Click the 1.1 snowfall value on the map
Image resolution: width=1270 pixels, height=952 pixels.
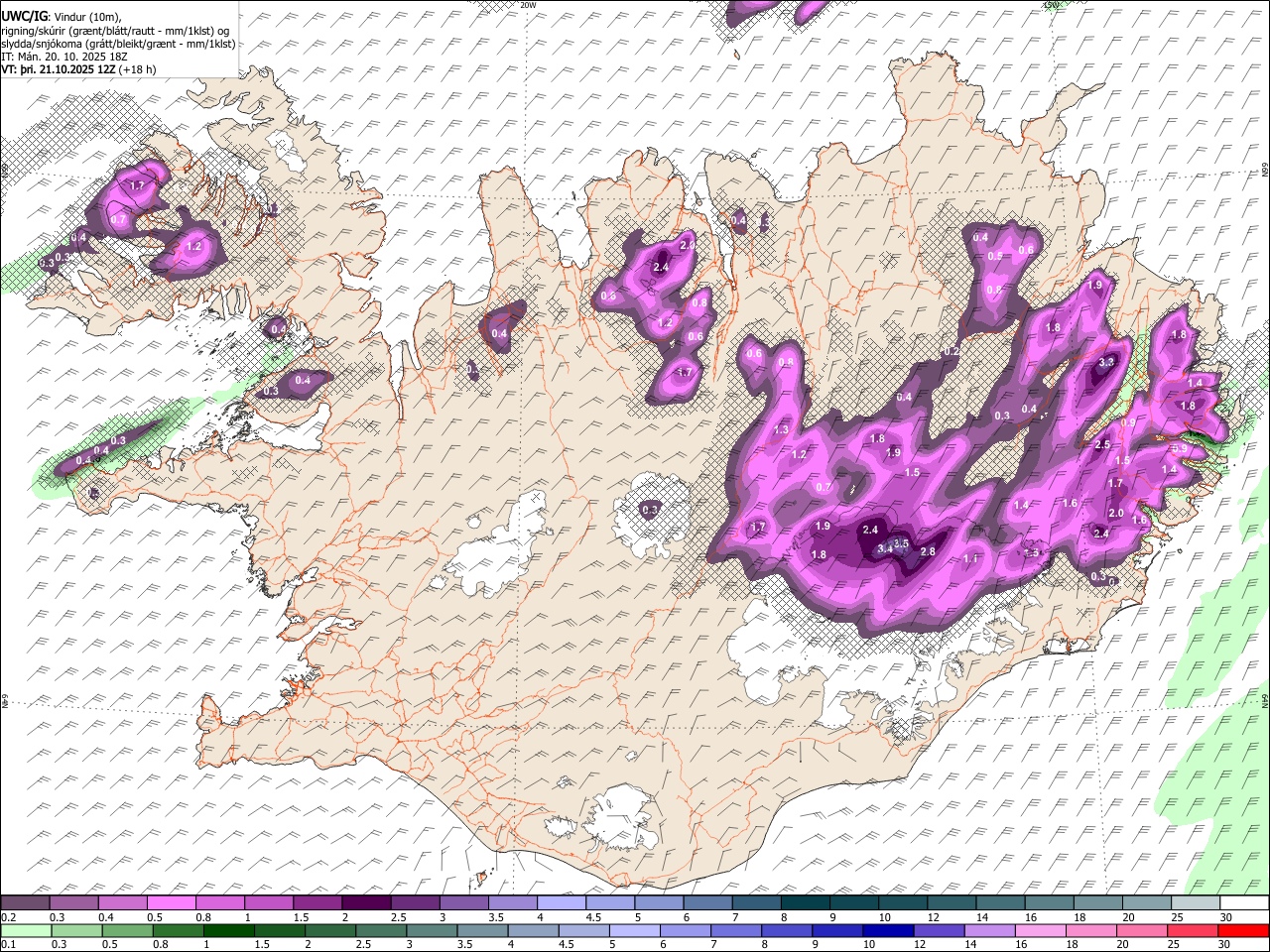coord(971,558)
